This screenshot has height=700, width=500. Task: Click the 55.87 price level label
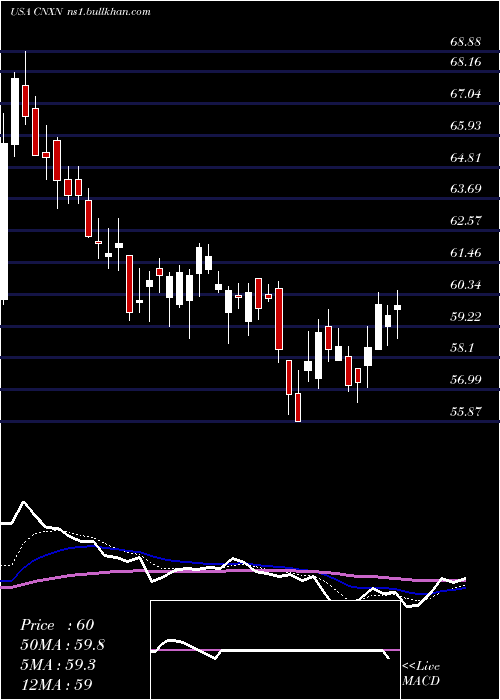(x=466, y=412)
